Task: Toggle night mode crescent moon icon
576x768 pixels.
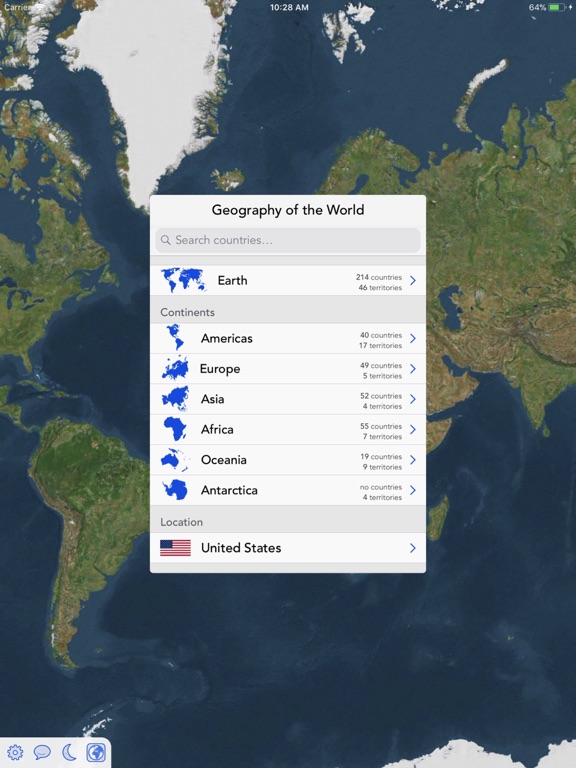Action: (69, 752)
